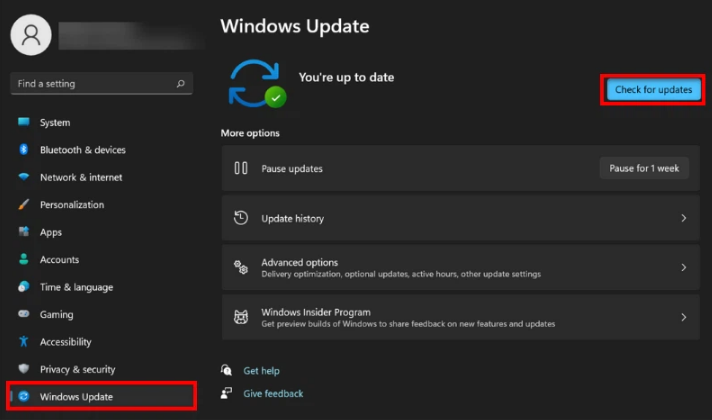Click the System monitor icon in sidebar
Screen dimensions: 712x420
(x=23, y=123)
